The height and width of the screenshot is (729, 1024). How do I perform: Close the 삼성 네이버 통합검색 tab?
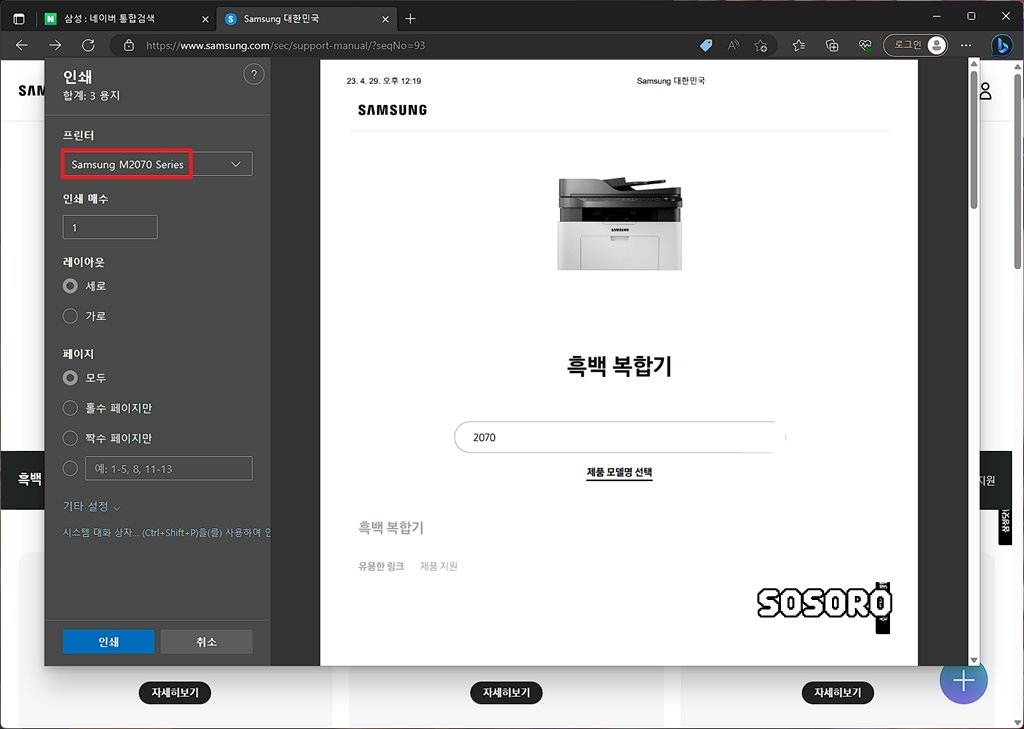pyautogui.click(x=205, y=20)
